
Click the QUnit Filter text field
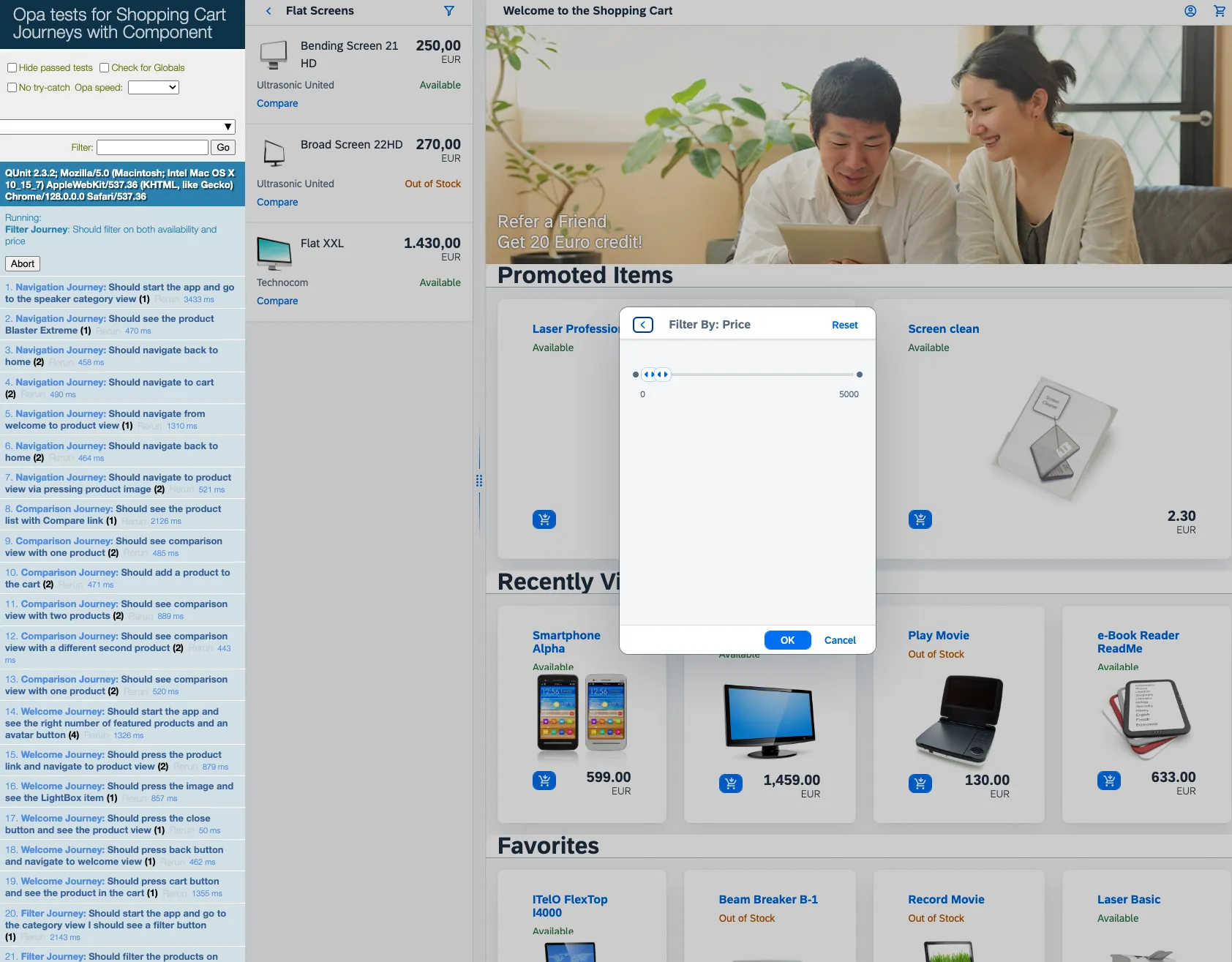152,147
